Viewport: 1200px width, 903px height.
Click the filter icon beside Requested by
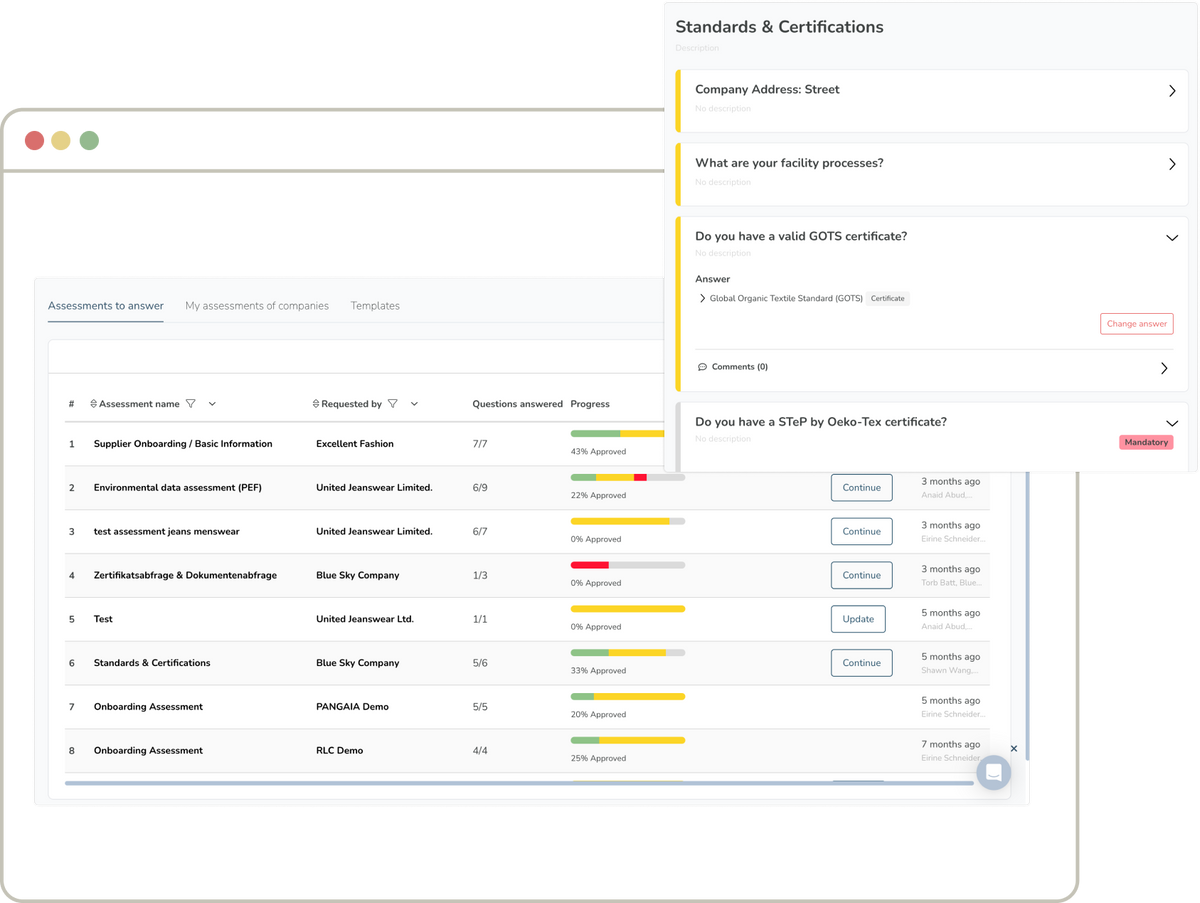tap(393, 404)
